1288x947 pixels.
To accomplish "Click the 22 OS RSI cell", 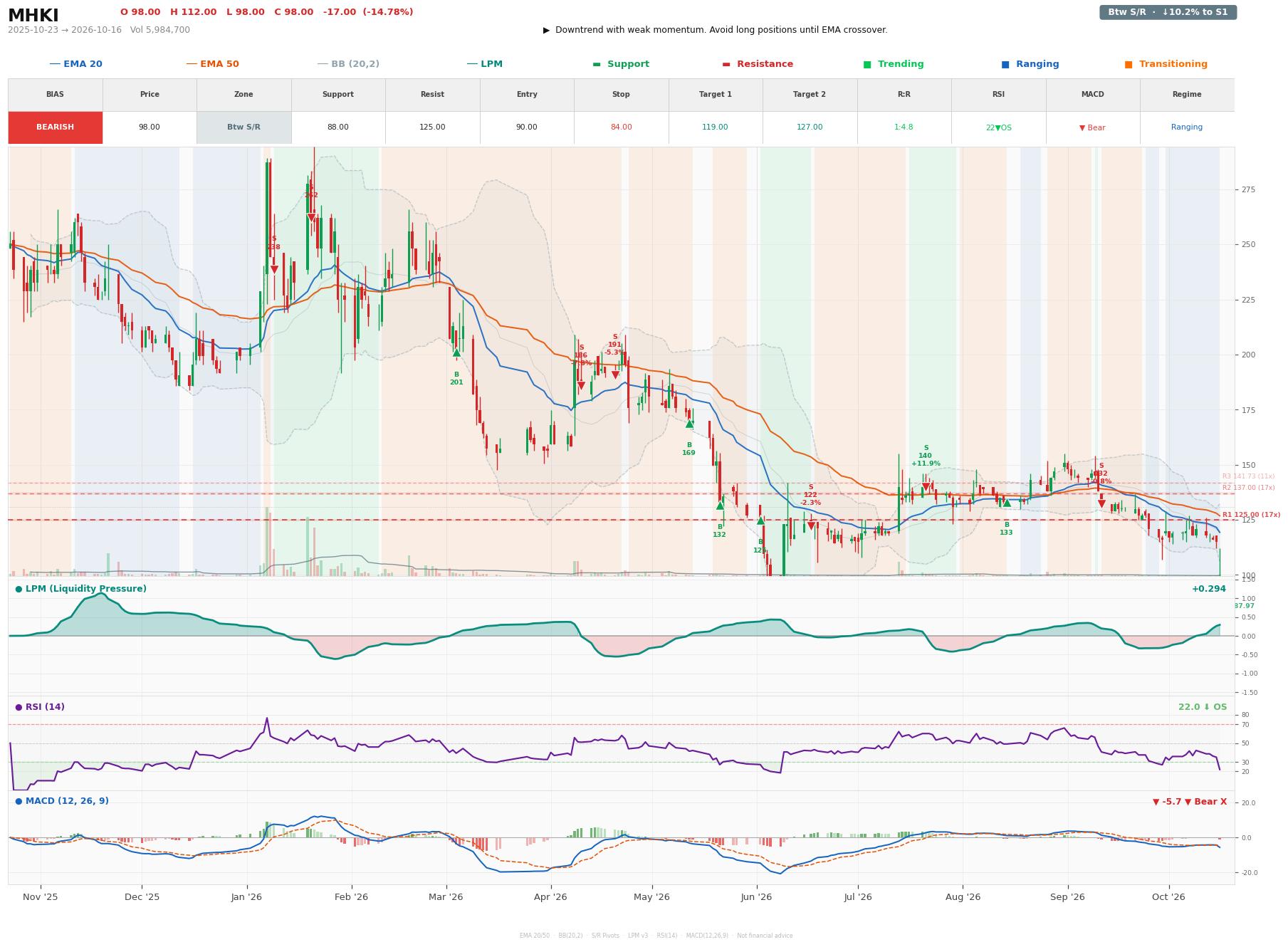I will coord(998,127).
